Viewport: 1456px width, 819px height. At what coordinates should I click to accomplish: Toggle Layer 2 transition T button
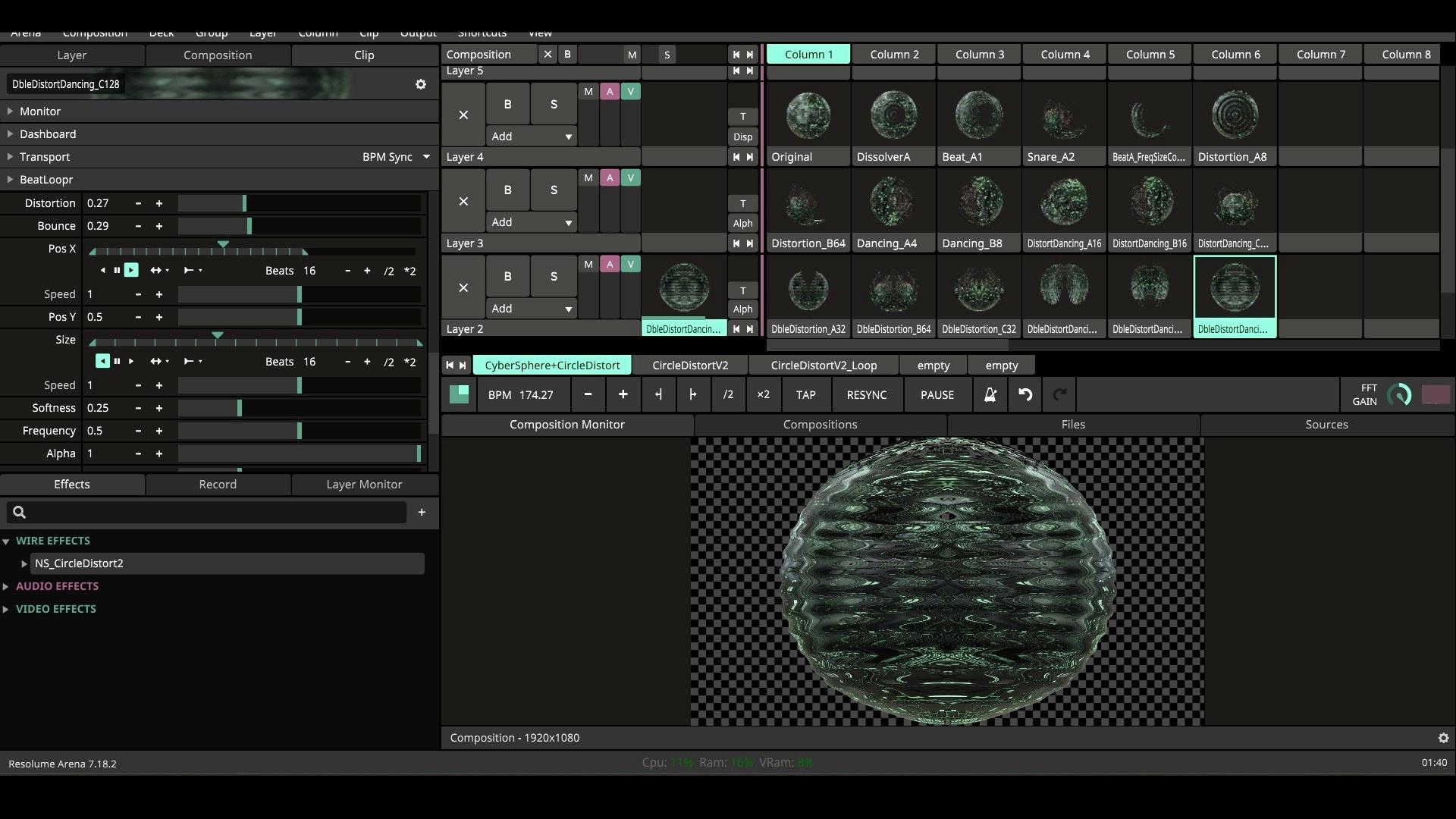(743, 290)
